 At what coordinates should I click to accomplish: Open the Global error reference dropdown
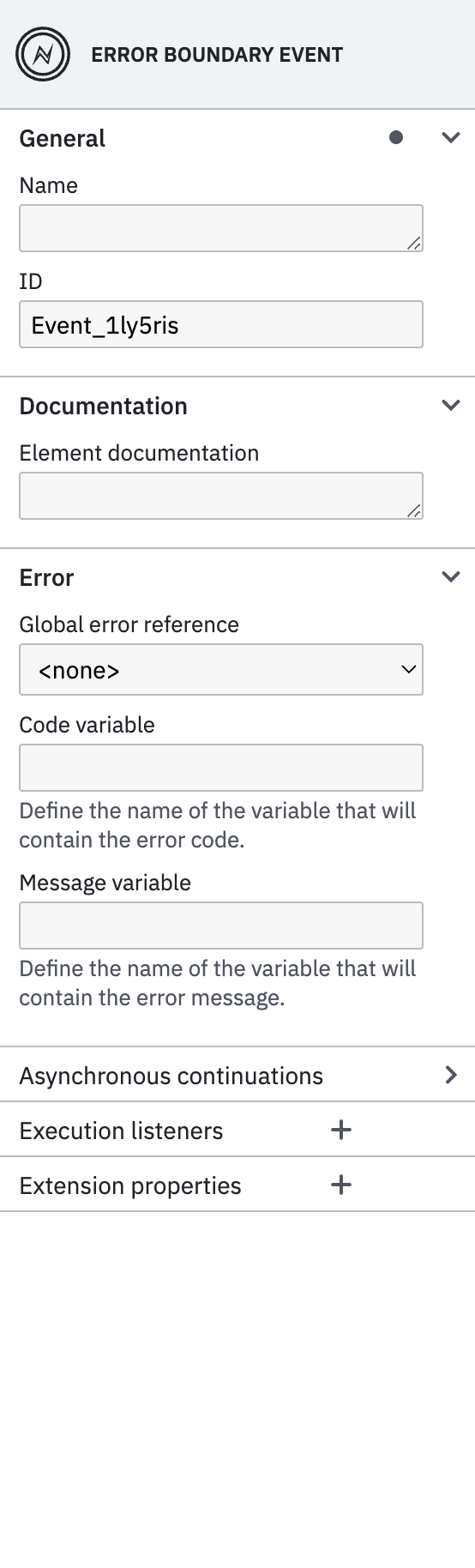coord(221,670)
